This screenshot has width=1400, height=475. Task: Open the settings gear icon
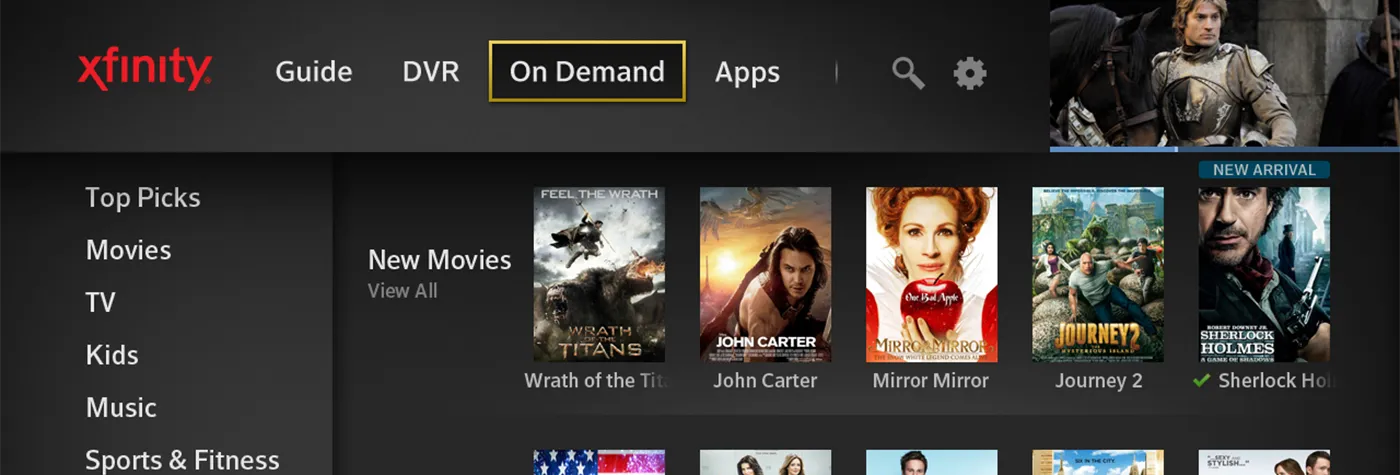click(x=969, y=73)
